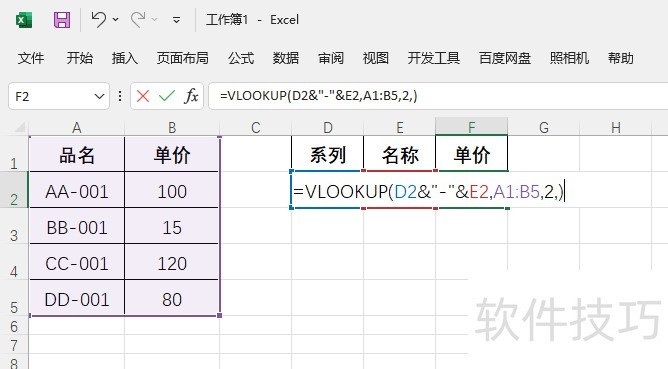Click the 单价 cell in column B
The width and height of the screenshot is (668, 369).
[172, 154]
